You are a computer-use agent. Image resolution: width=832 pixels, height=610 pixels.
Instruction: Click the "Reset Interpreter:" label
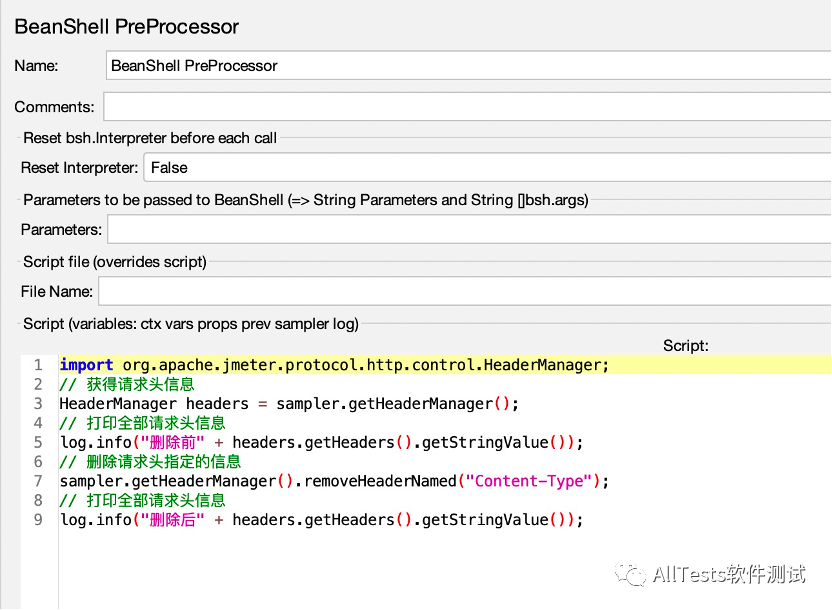point(79,168)
